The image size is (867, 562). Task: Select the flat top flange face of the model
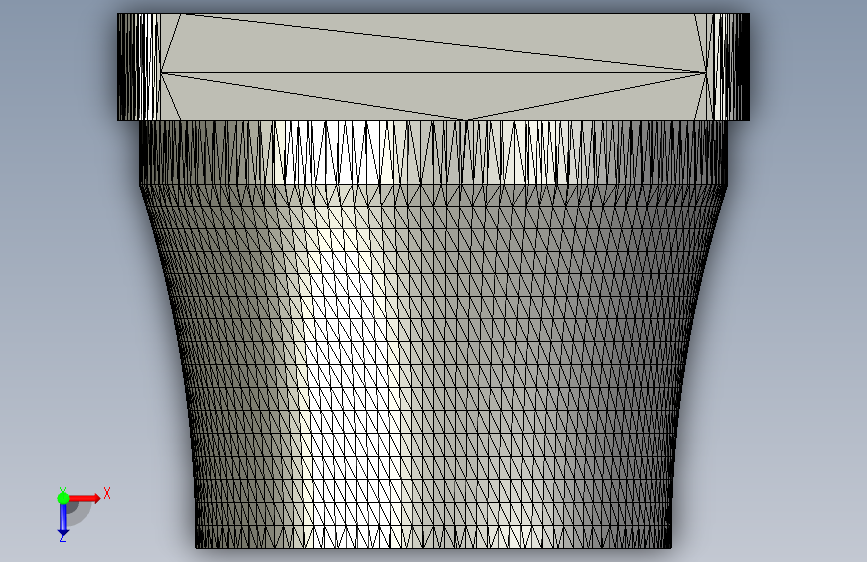click(x=434, y=67)
